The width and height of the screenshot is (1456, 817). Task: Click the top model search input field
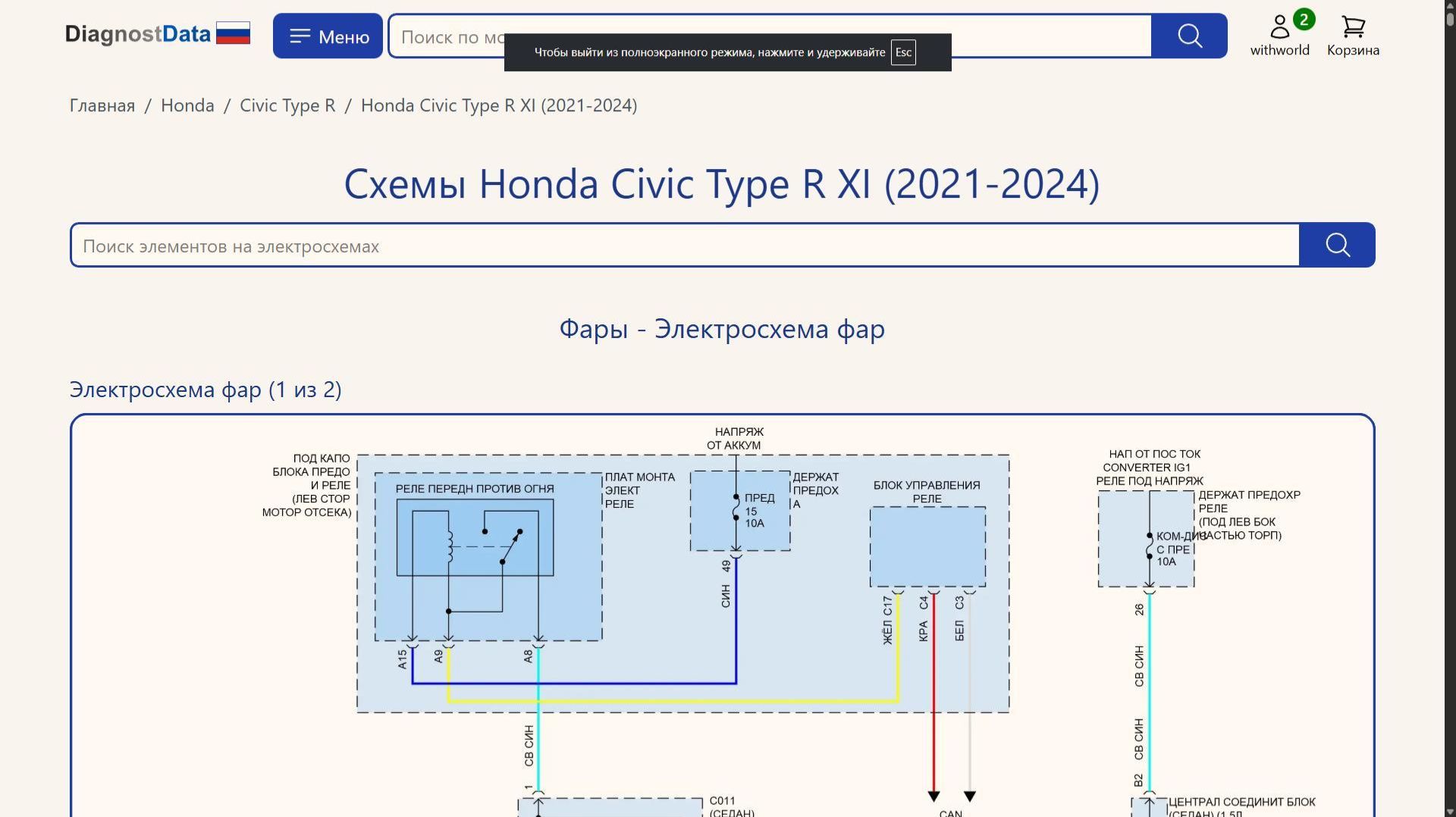pos(455,36)
